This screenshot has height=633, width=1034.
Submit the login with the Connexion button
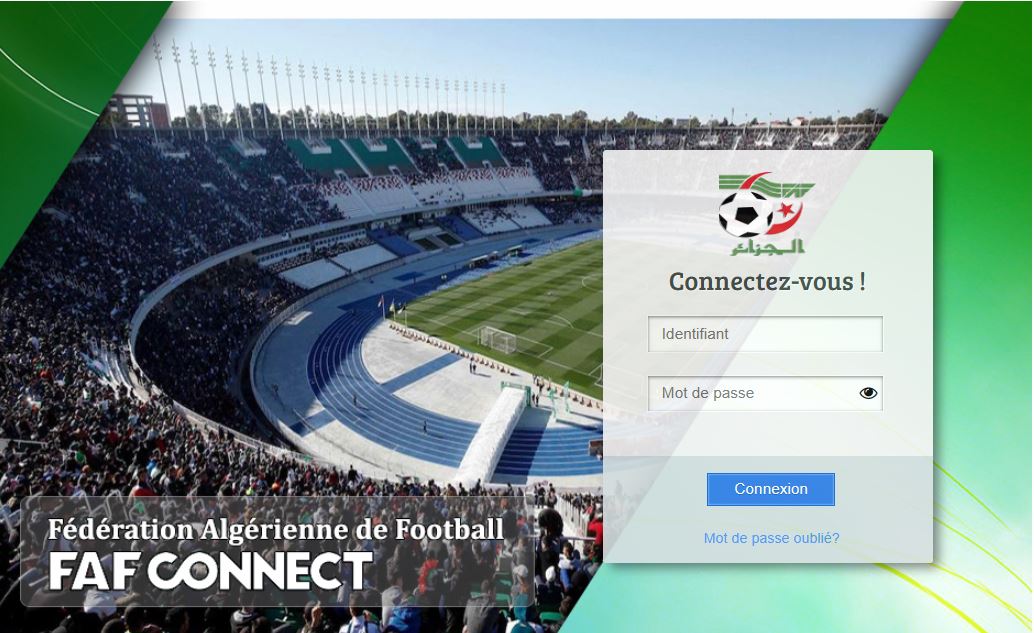click(770, 489)
